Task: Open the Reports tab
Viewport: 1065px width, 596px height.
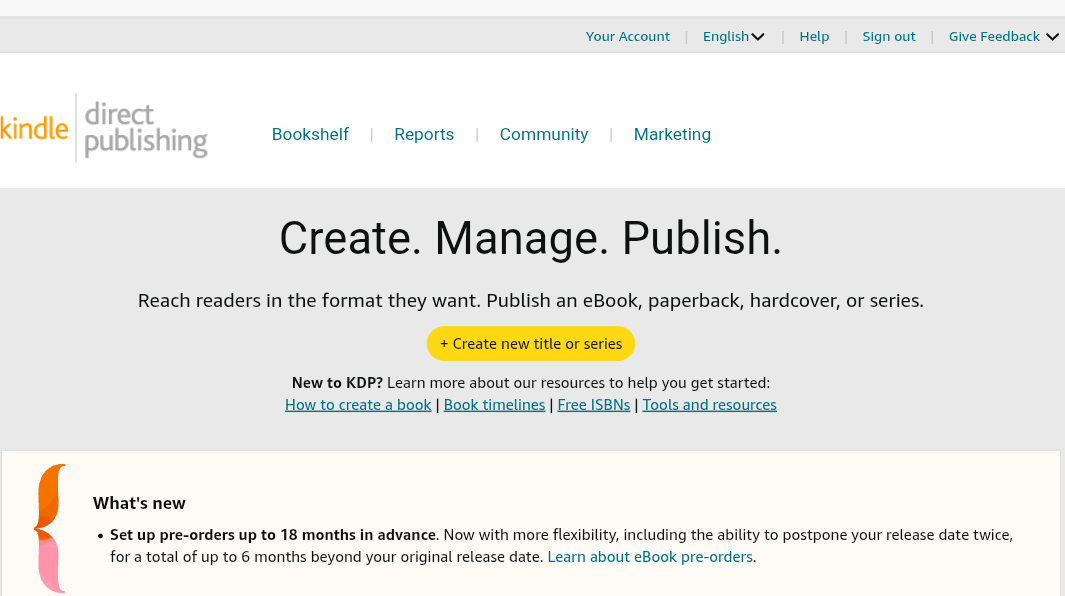Action: 424,135
